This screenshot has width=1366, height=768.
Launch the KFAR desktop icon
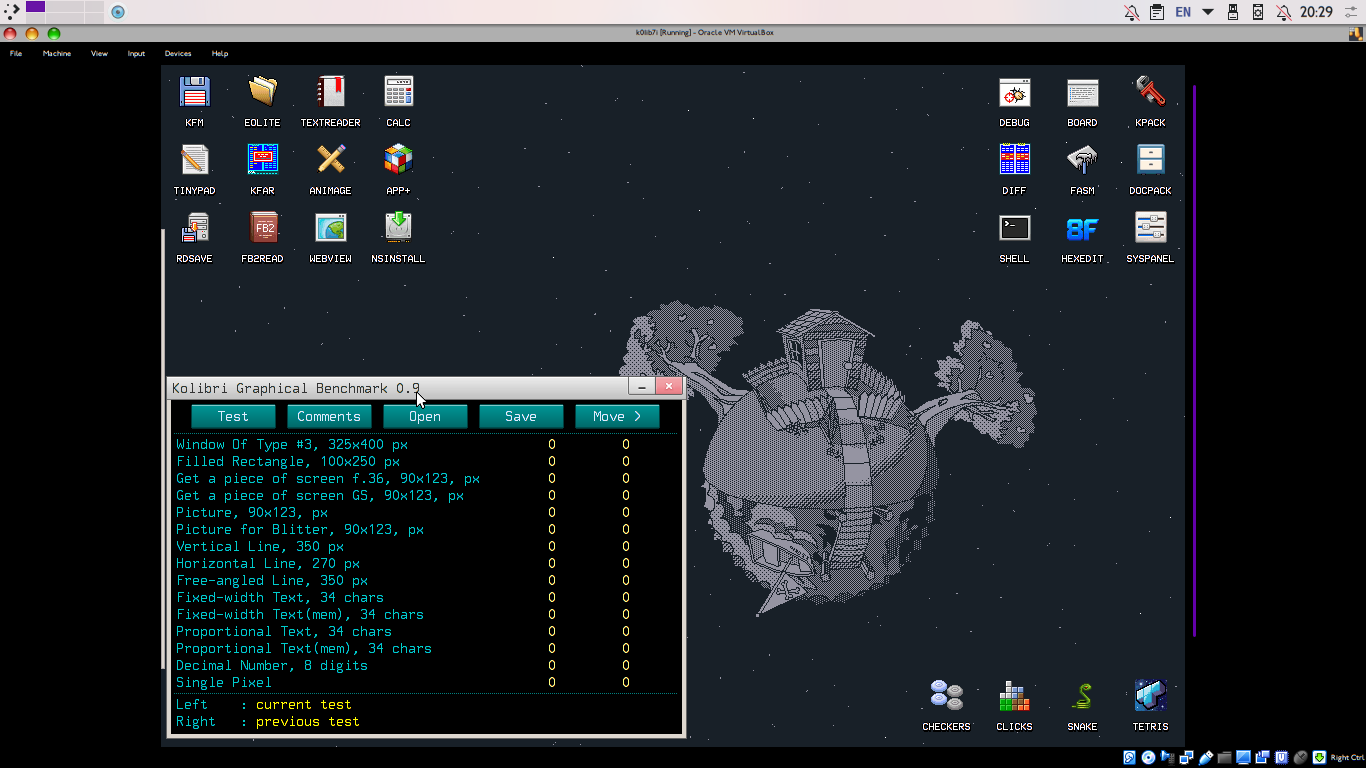262,160
